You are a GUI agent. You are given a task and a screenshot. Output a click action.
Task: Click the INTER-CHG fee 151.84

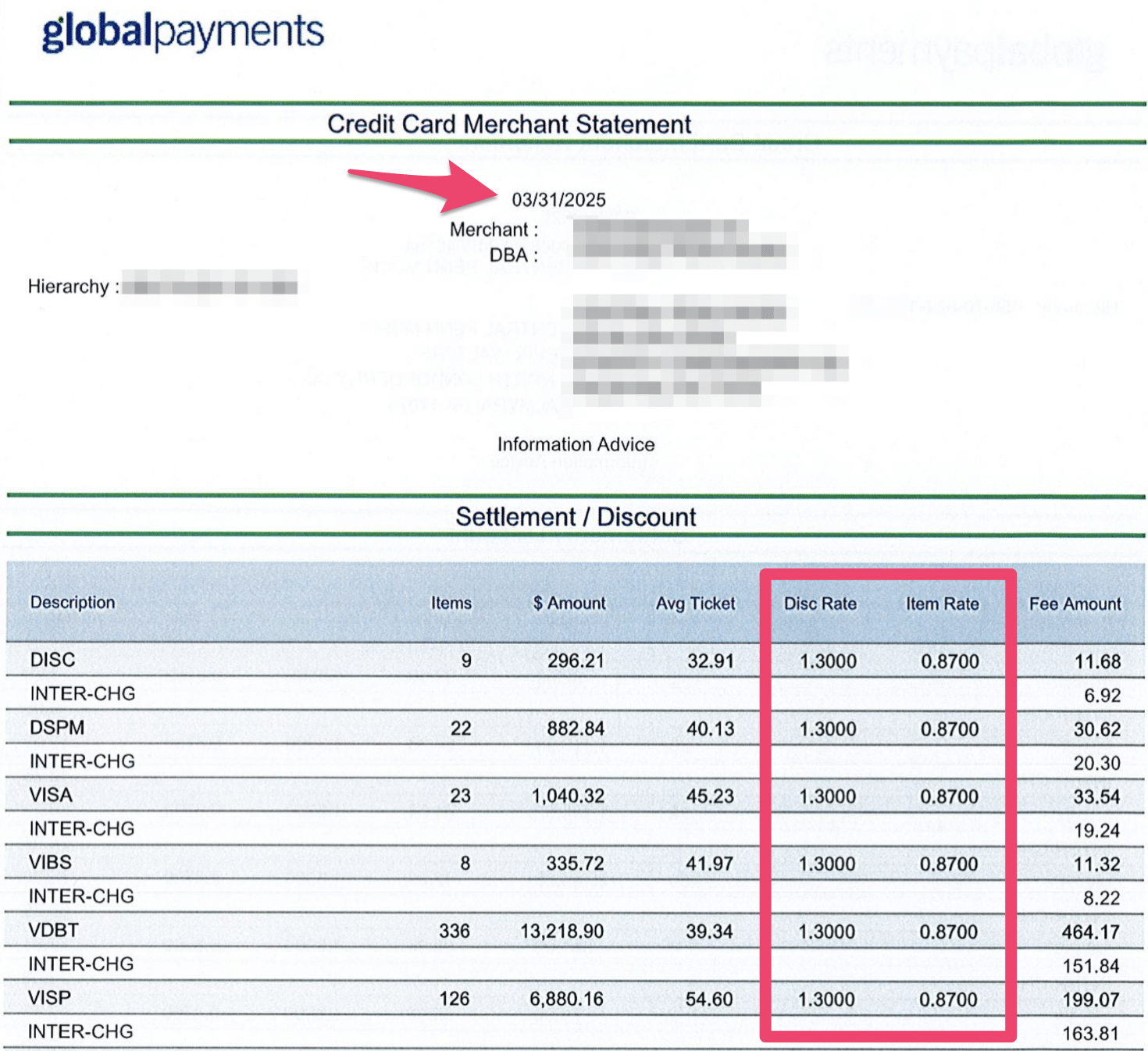(1091, 966)
